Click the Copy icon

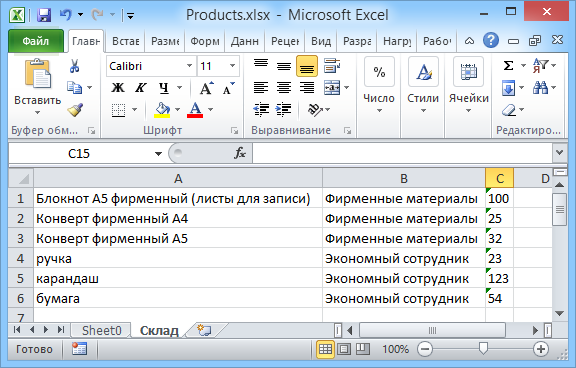point(75,87)
